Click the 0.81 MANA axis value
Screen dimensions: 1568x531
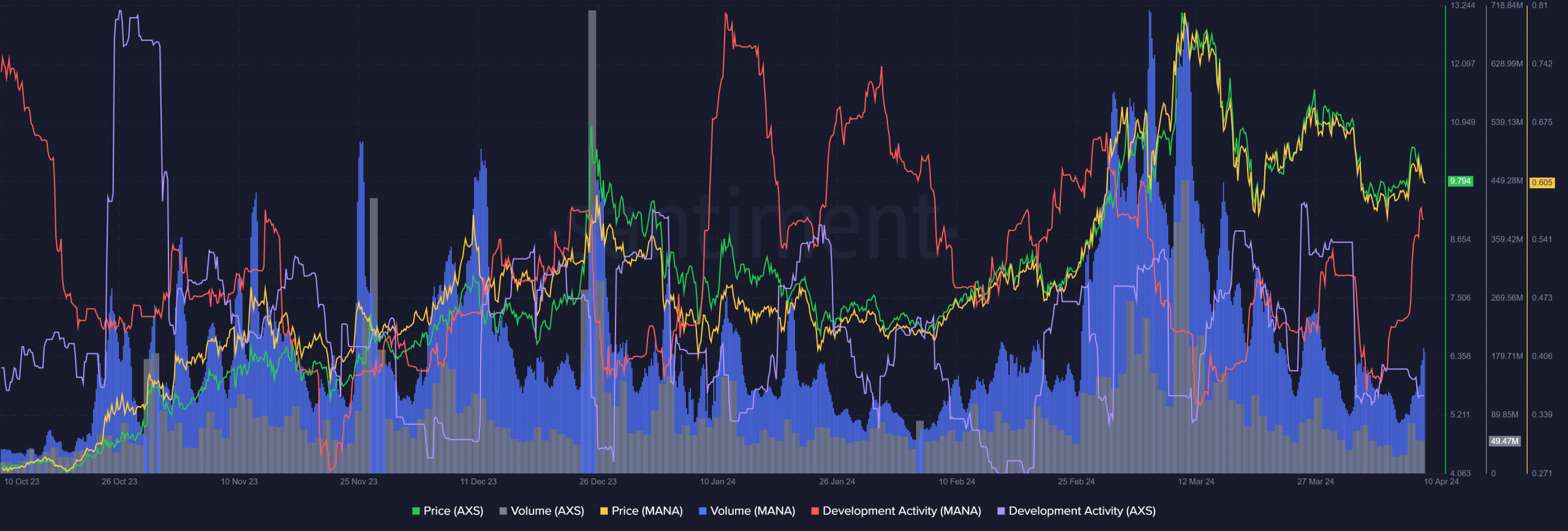point(1540,6)
